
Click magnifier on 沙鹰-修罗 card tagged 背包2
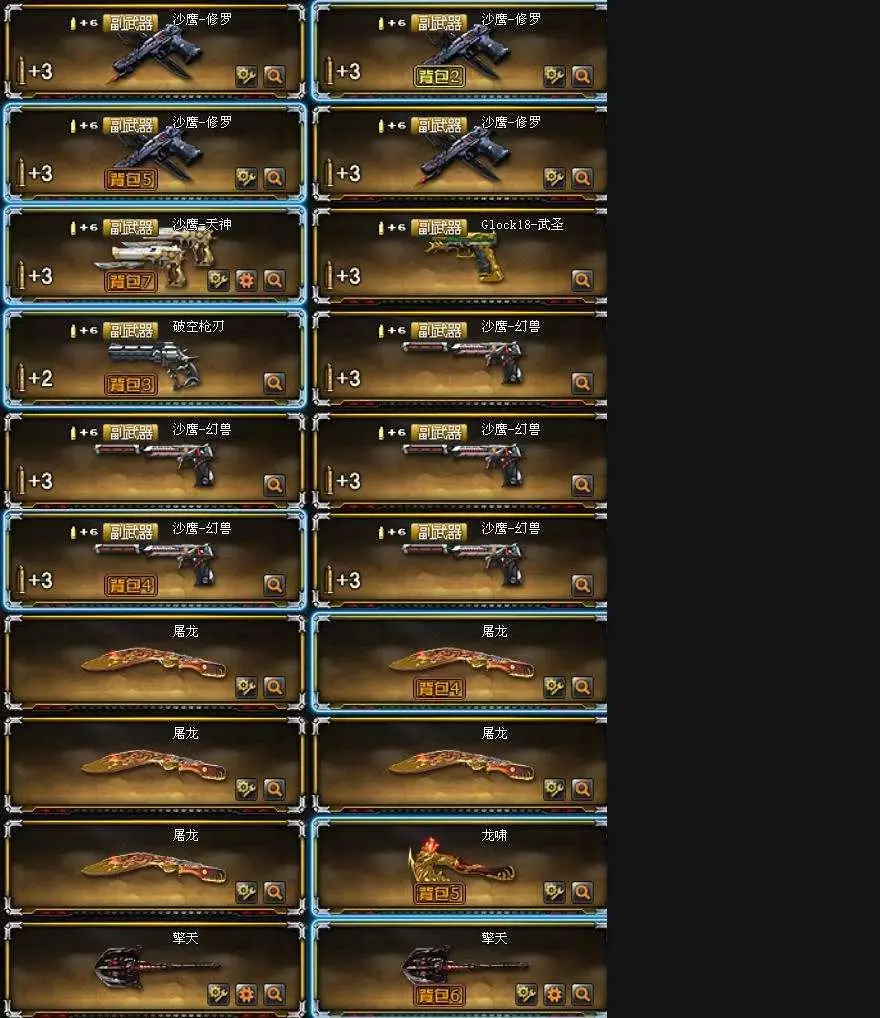[583, 77]
